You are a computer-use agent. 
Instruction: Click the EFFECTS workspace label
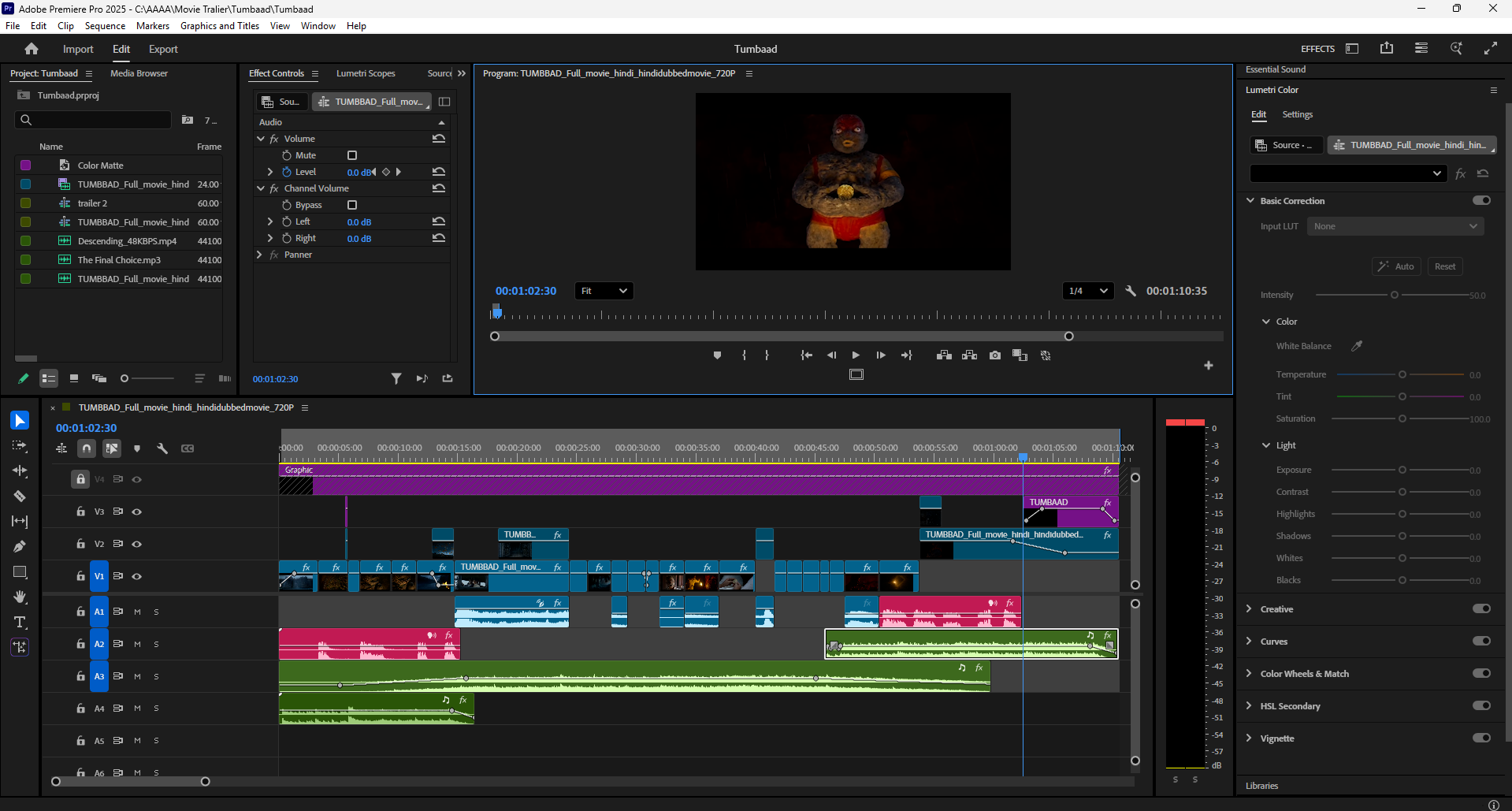(1317, 49)
